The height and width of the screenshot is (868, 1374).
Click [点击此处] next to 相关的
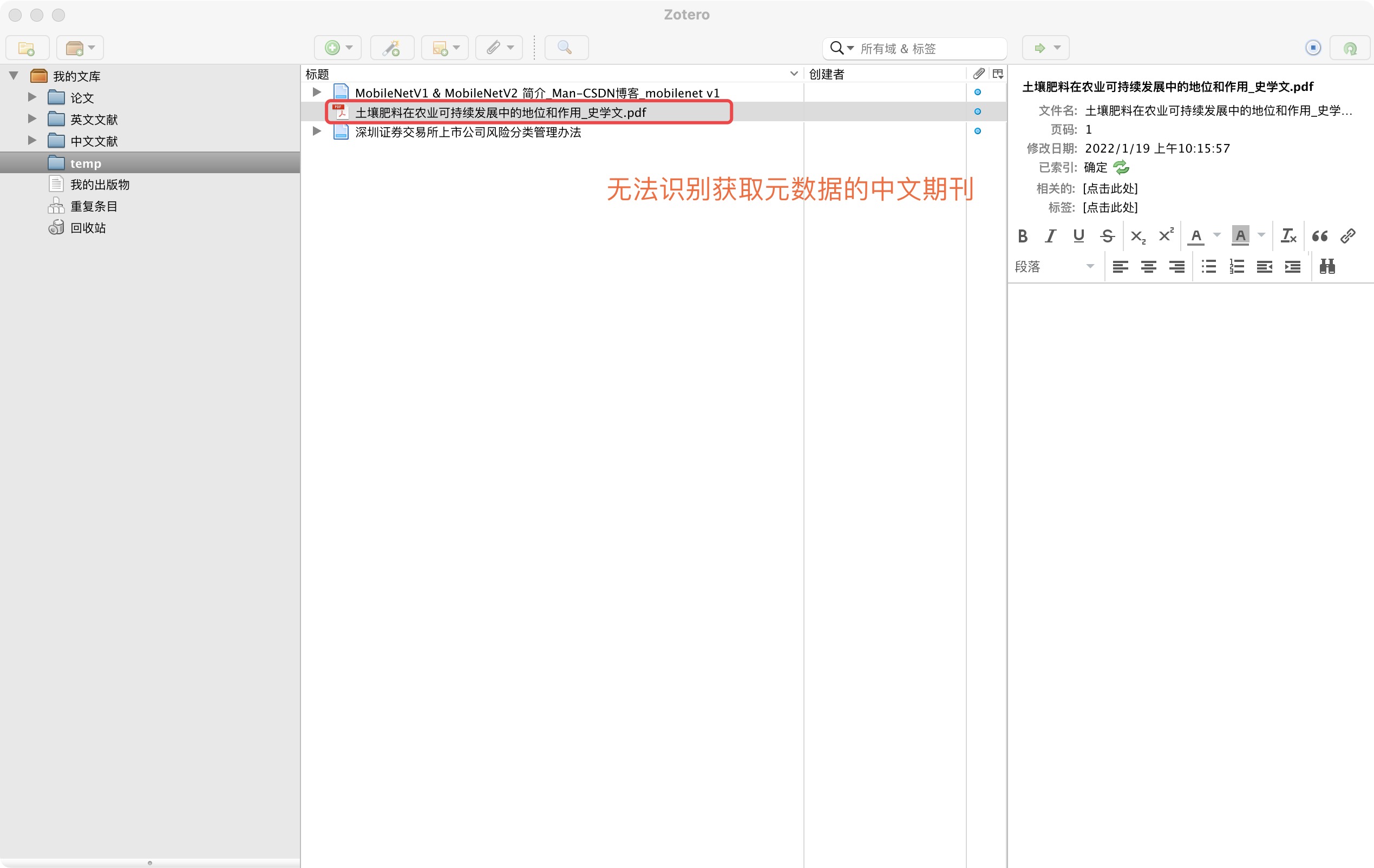click(1110, 188)
